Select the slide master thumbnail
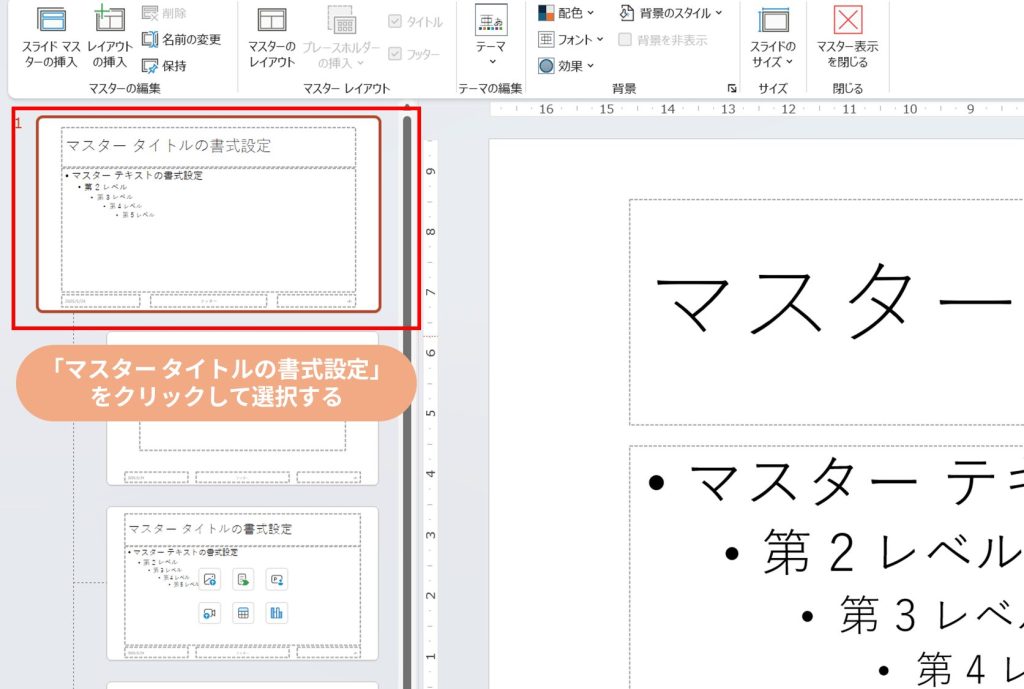Screen dimensions: 1024x689 point(209,214)
